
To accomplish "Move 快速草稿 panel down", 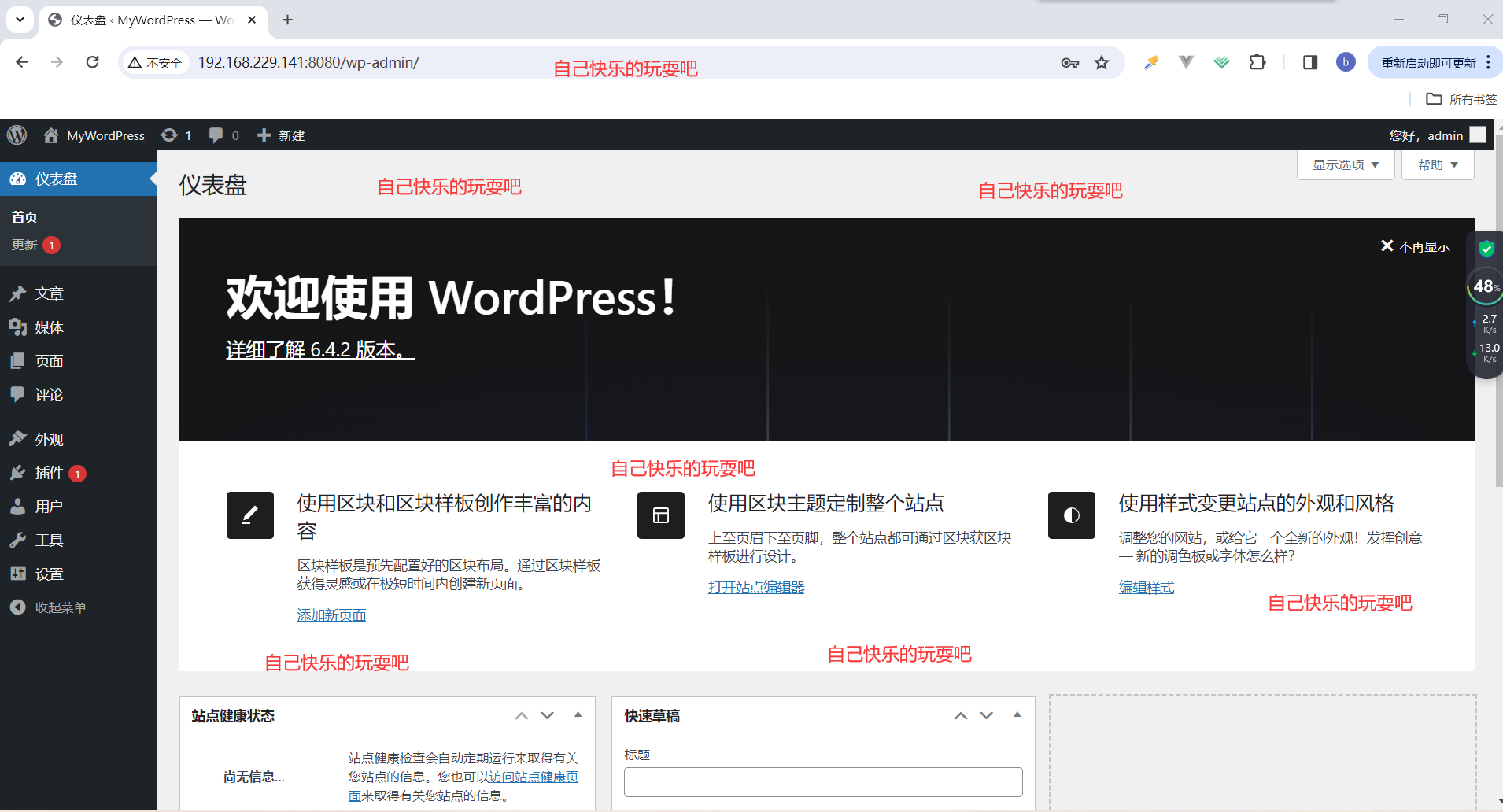I will (986, 715).
